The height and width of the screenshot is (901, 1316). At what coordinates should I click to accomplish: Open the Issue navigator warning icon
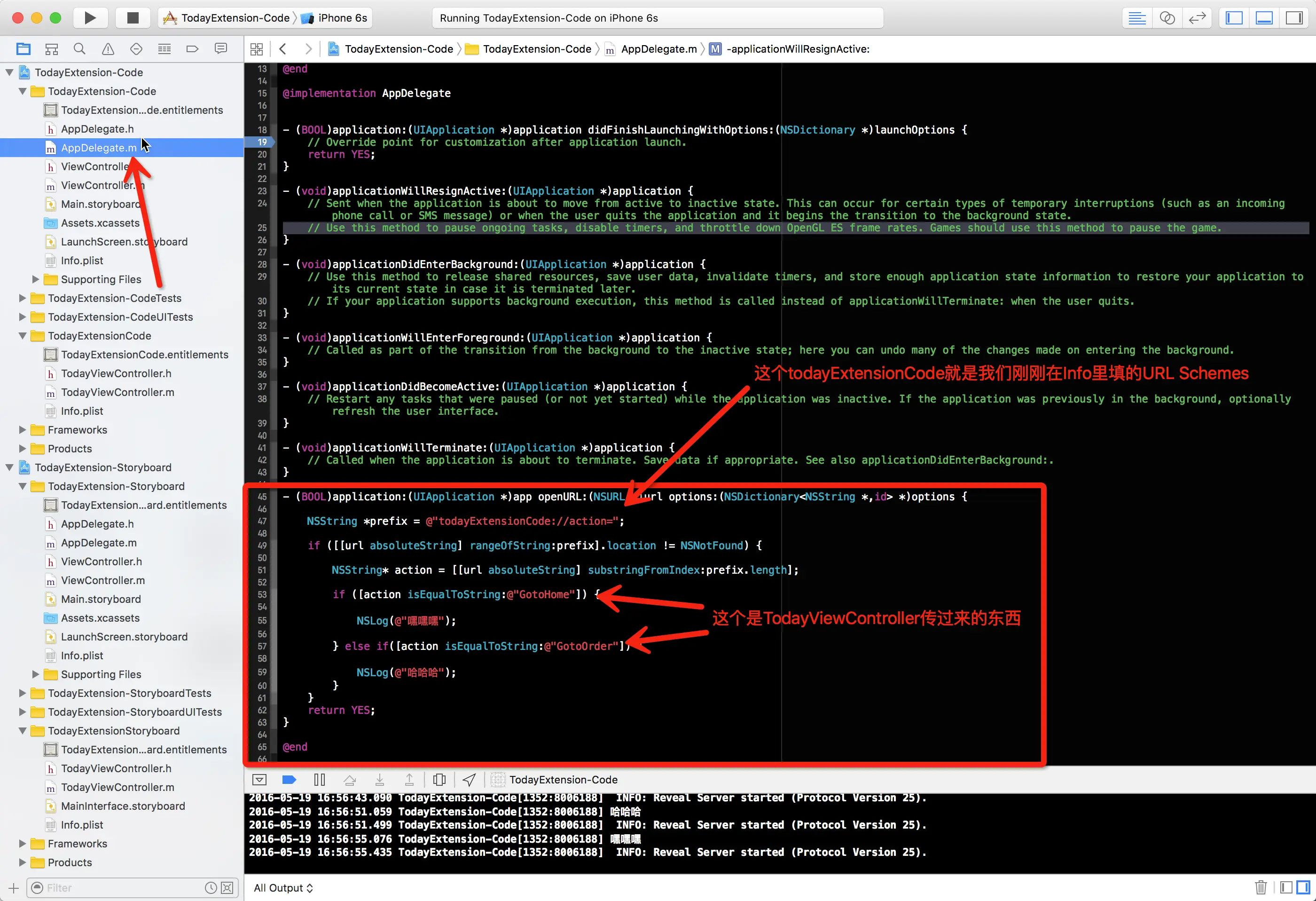click(108, 49)
